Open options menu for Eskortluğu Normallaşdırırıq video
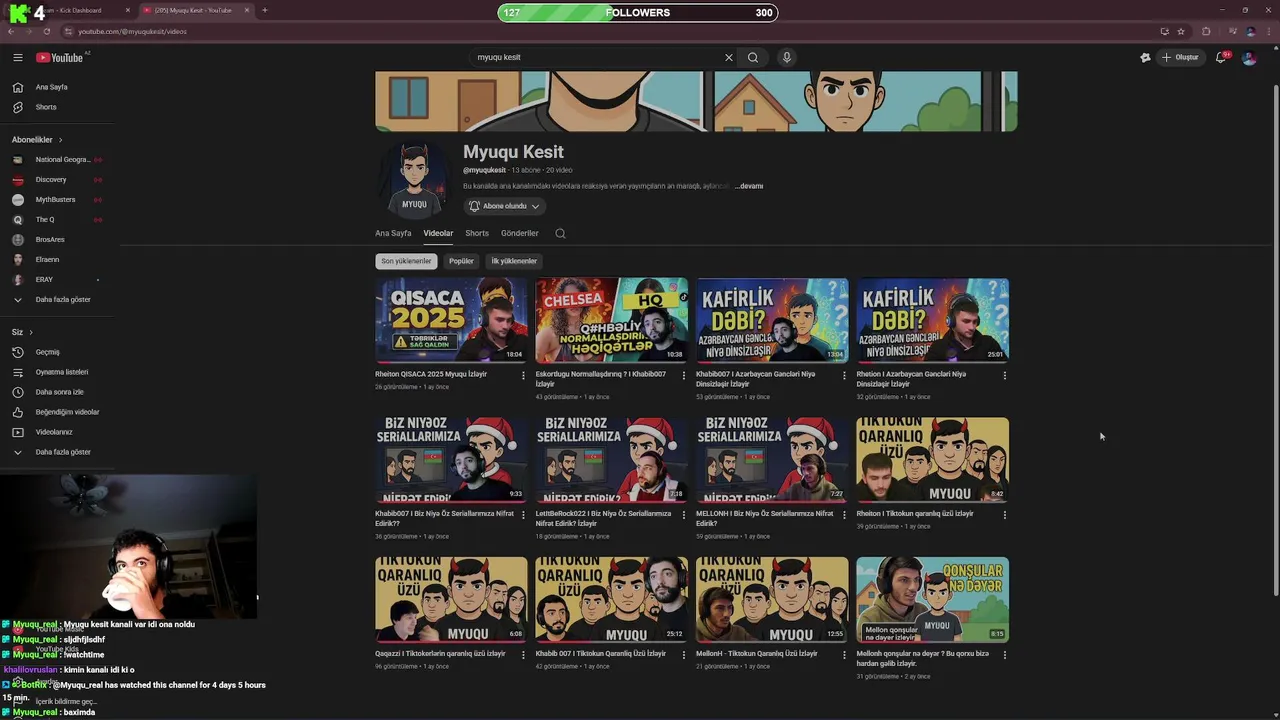Viewport: 1280px width, 720px height. click(684, 376)
